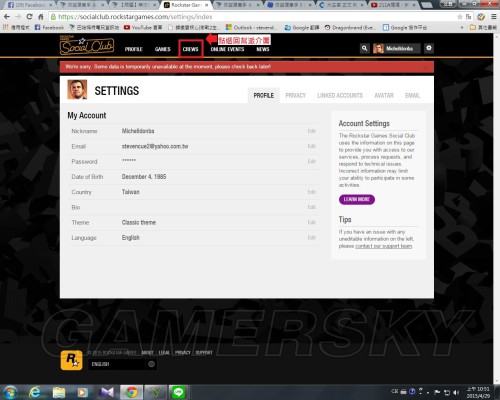Open the Windows Start button
The width and height of the screenshot is (500, 400).
[x=10, y=392]
